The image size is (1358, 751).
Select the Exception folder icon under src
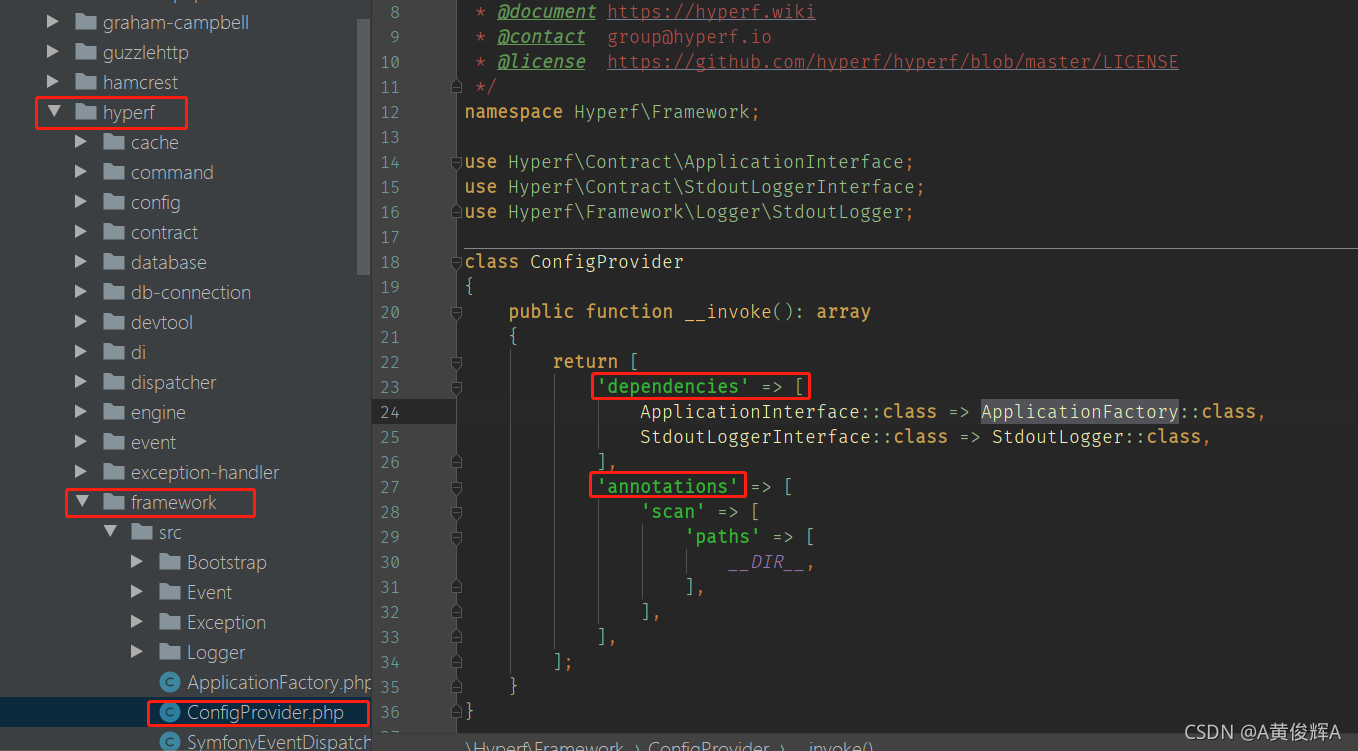(x=169, y=622)
